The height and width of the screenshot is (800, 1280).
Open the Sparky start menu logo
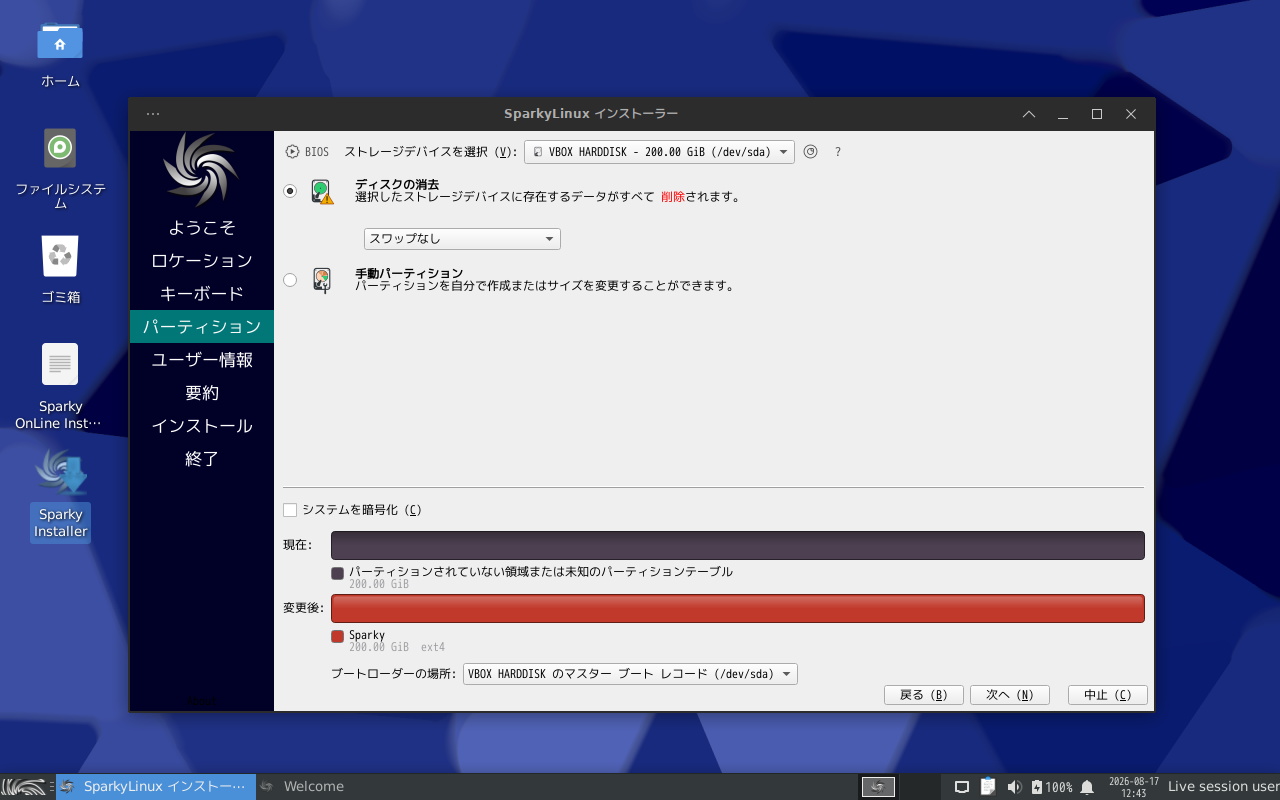pyautogui.click(x=24, y=787)
